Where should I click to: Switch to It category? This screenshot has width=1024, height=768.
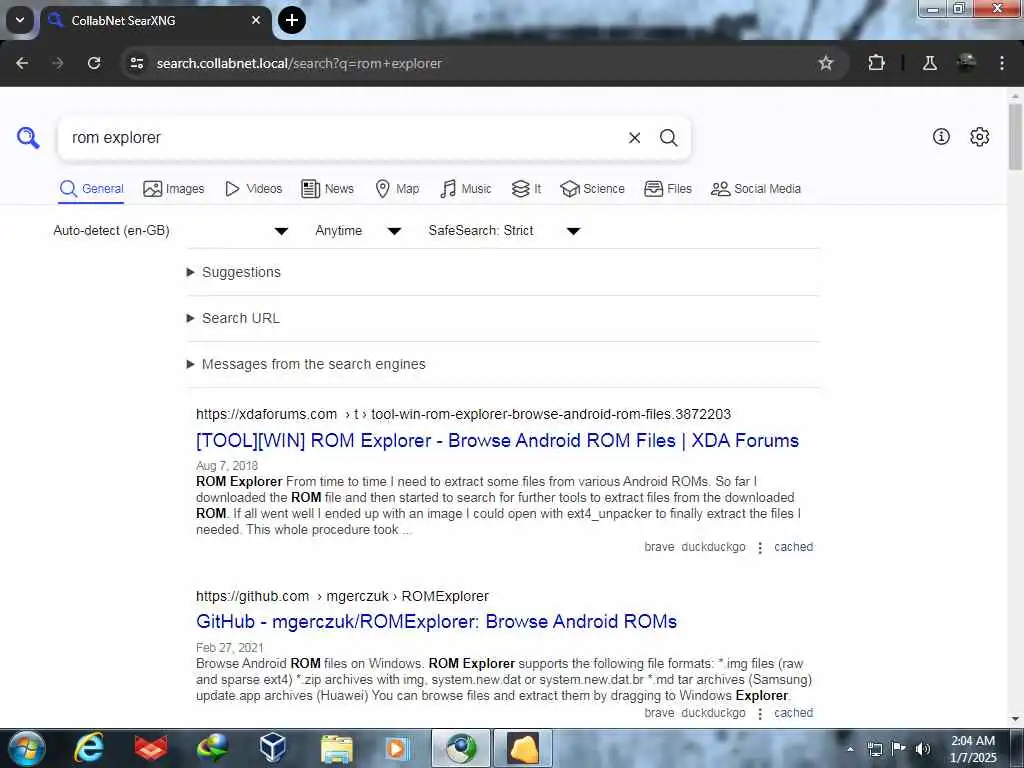click(x=526, y=189)
